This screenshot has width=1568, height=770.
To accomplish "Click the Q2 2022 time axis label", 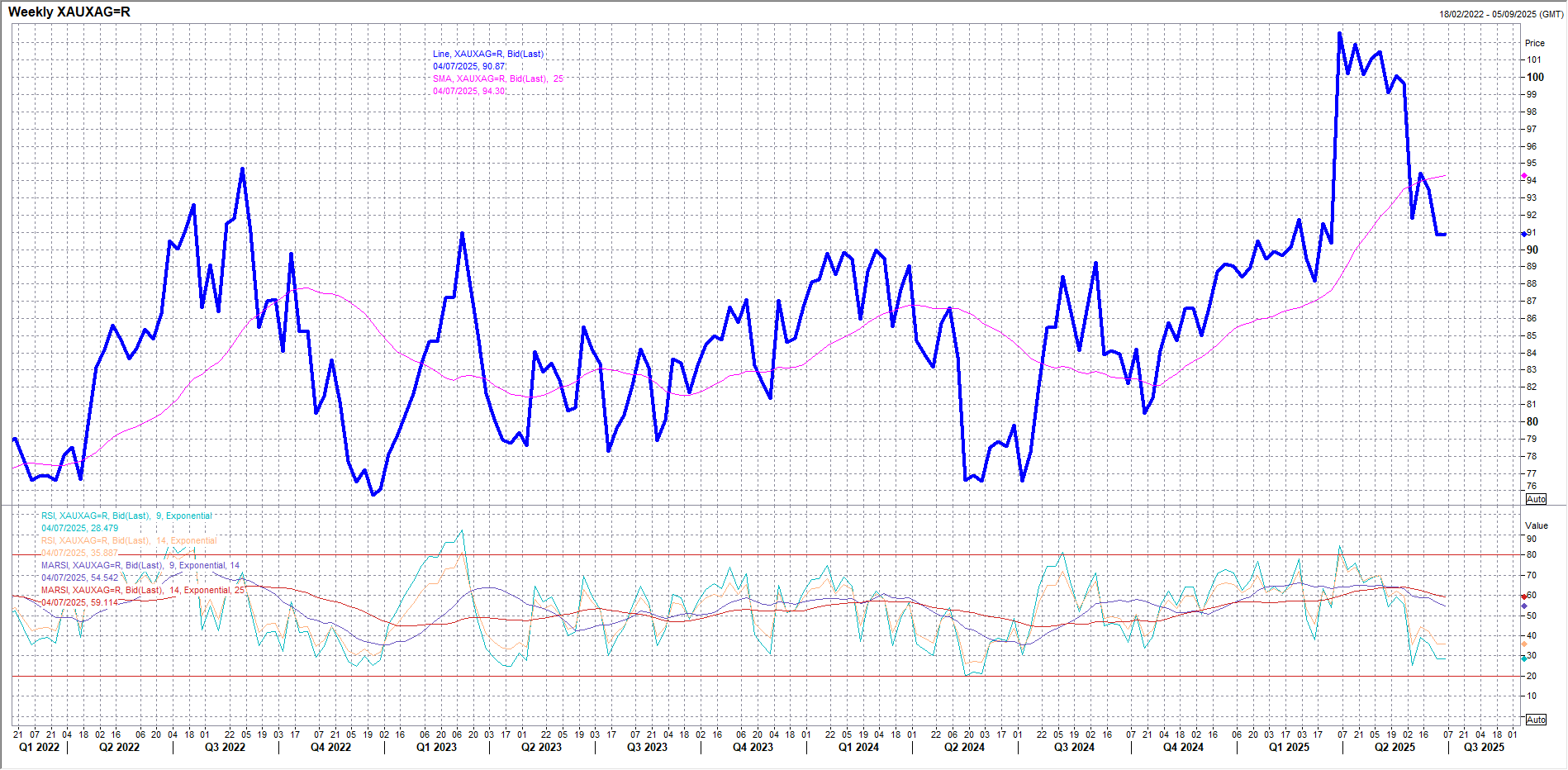I will (119, 748).
